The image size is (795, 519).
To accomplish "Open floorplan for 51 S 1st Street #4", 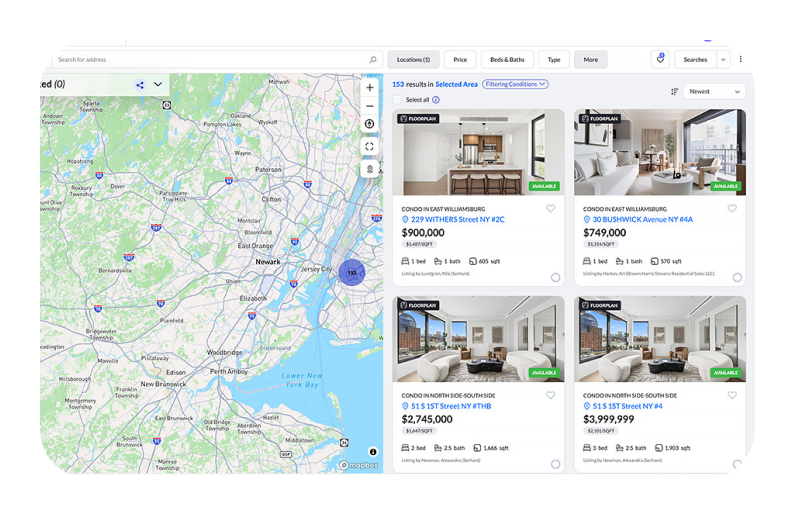I will point(600,305).
